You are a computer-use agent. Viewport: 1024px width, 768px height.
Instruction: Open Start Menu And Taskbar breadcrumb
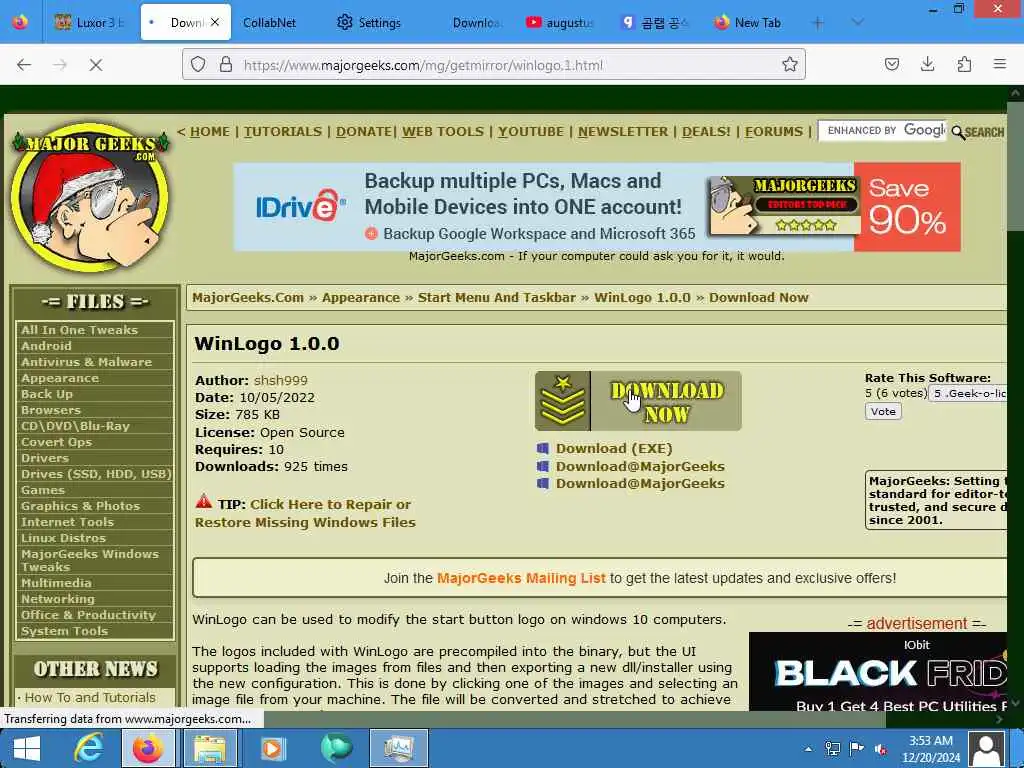pyautogui.click(x=496, y=298)
